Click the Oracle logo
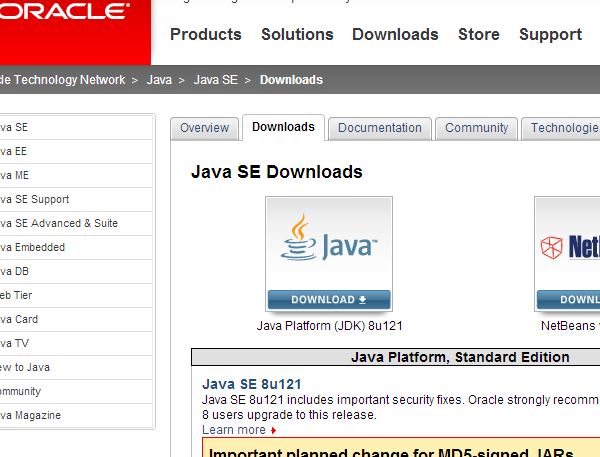This screenshot has width=600, height=457. point(64,11)
